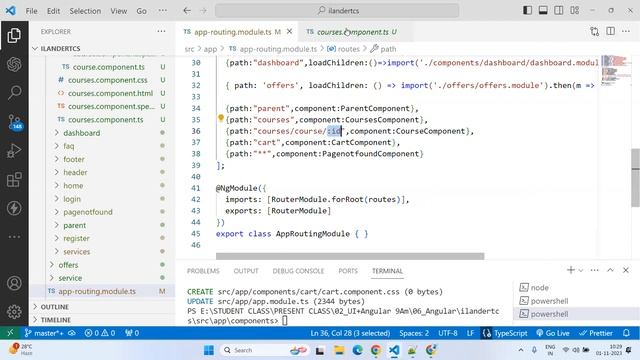This screenshot has width=640, height=360.
Task: Close the terminal panel
Action: (x=626, y=270)
